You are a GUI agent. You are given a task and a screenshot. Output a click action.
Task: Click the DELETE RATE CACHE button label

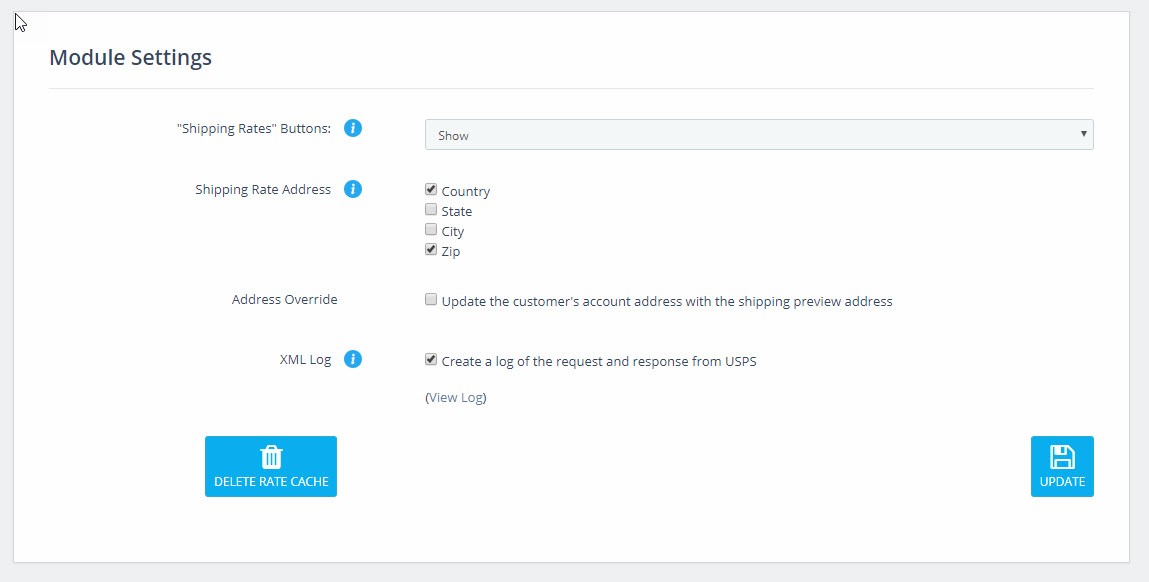271,482
